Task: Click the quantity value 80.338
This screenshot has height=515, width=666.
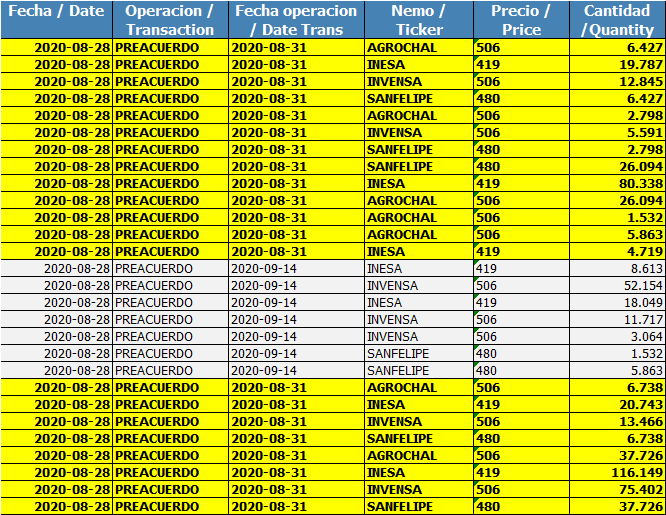Action: 618,184
